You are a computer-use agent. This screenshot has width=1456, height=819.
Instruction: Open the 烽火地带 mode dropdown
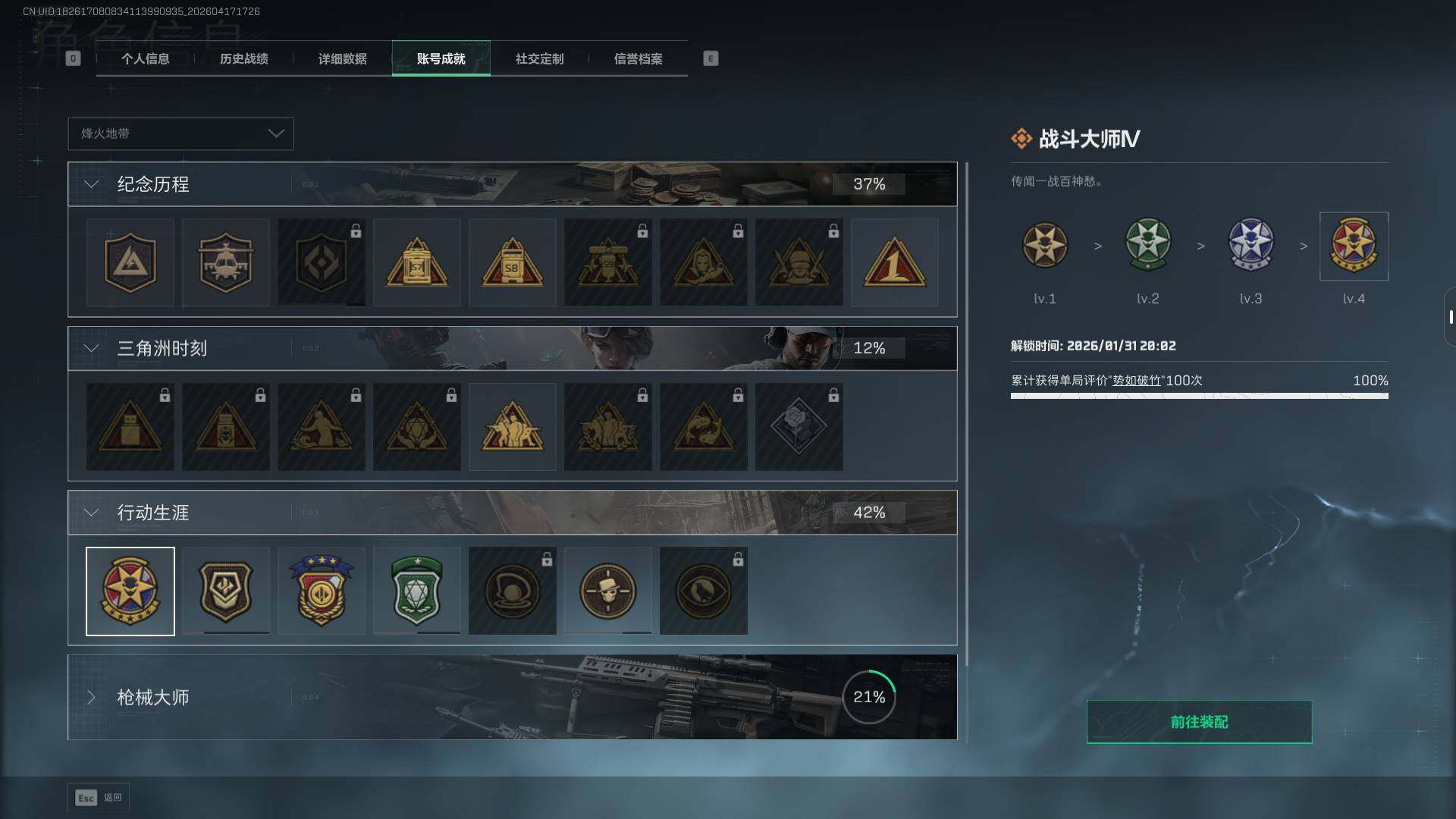180,133
